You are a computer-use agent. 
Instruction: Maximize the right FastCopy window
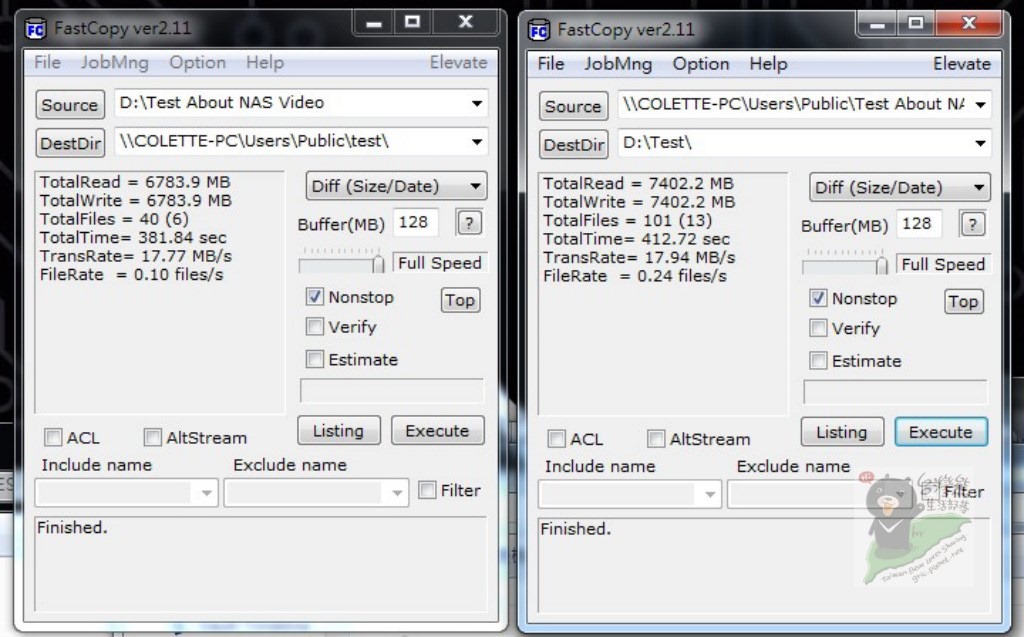point(916,24)
